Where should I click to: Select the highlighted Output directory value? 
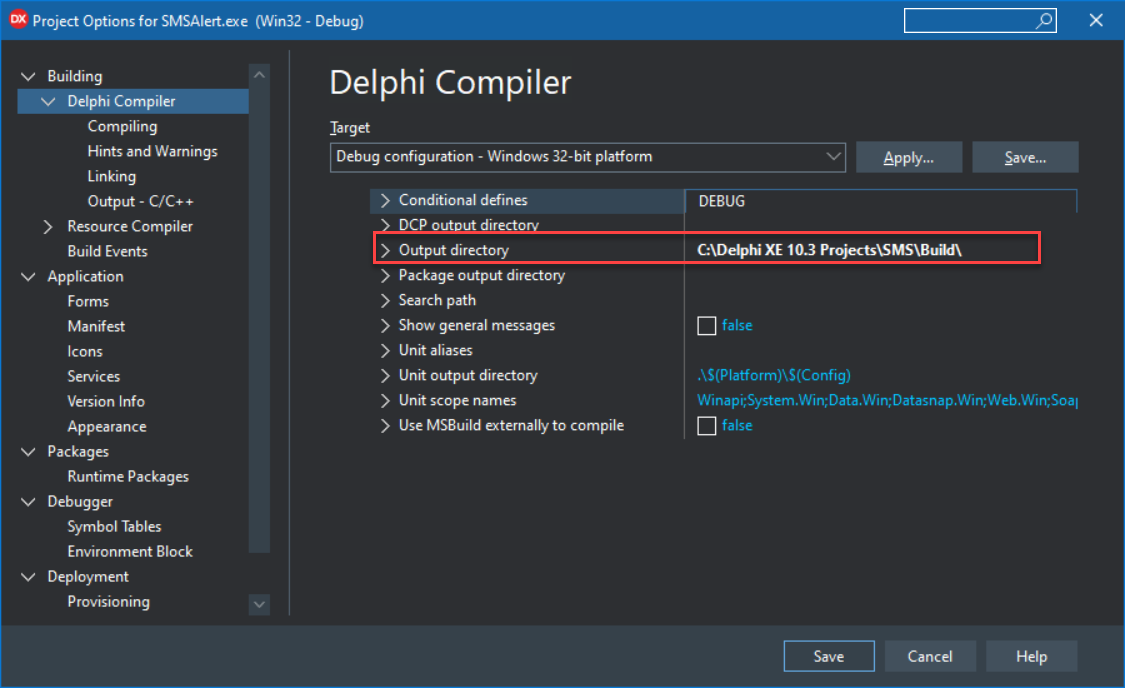(x=828, y=249)
